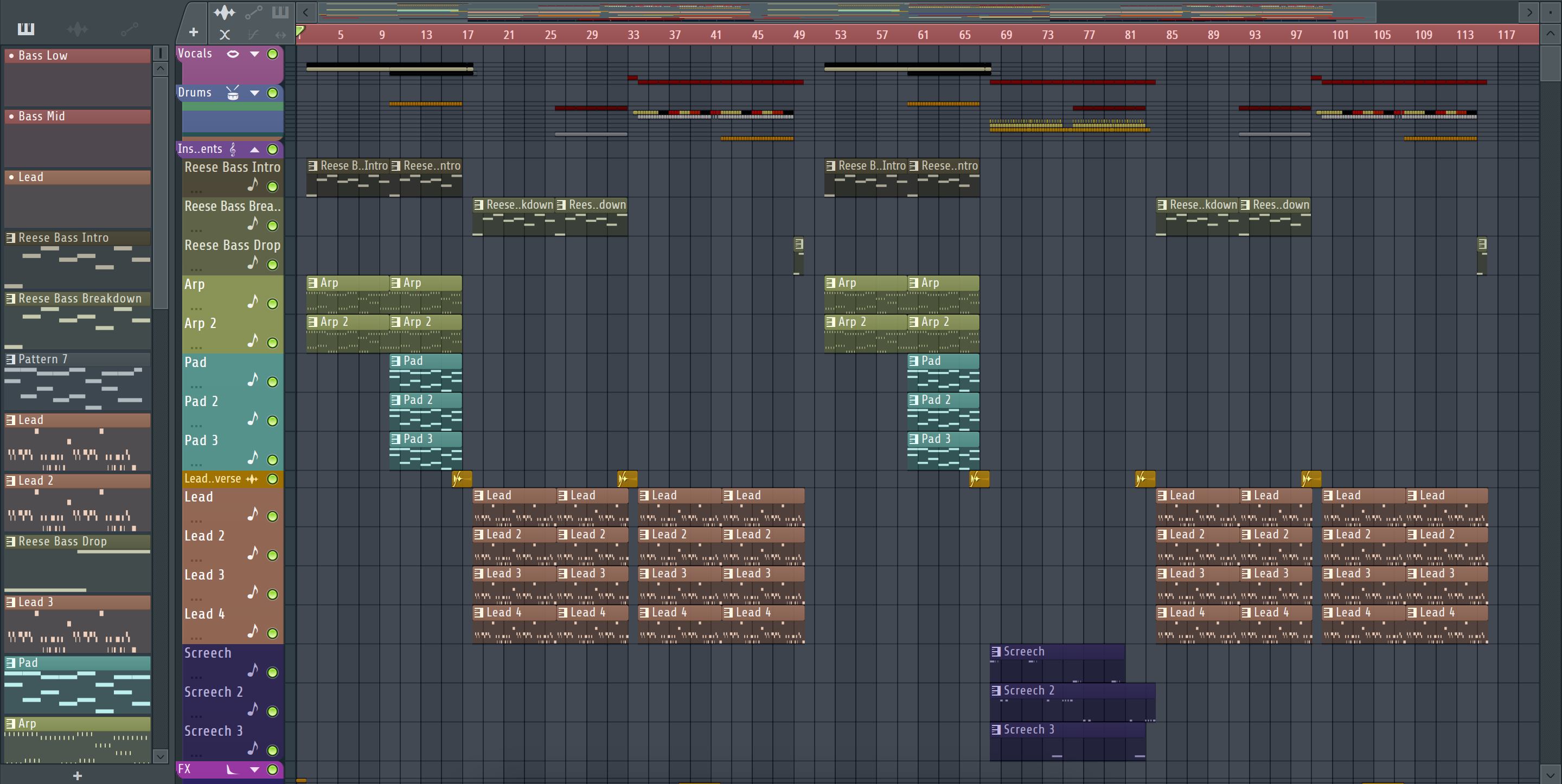This screenshot has width=1562, height=784.
Task: Click the double-arrow icon in playlist toolbar
Action: 280,35
